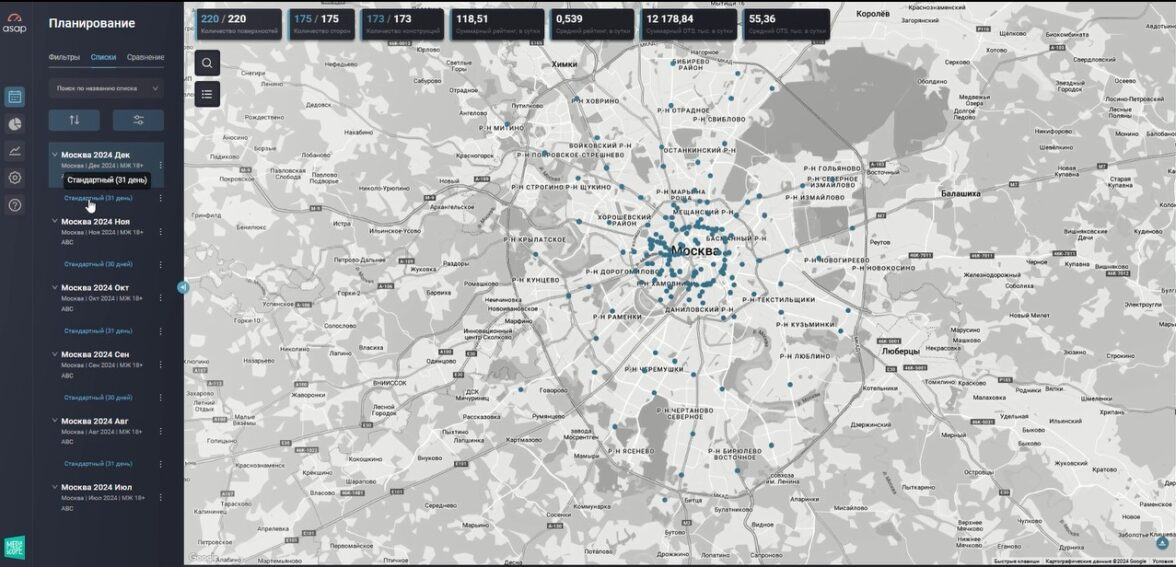
Task: Collapse the Москва 2024 Ноя list
Action: pos(54,221)
